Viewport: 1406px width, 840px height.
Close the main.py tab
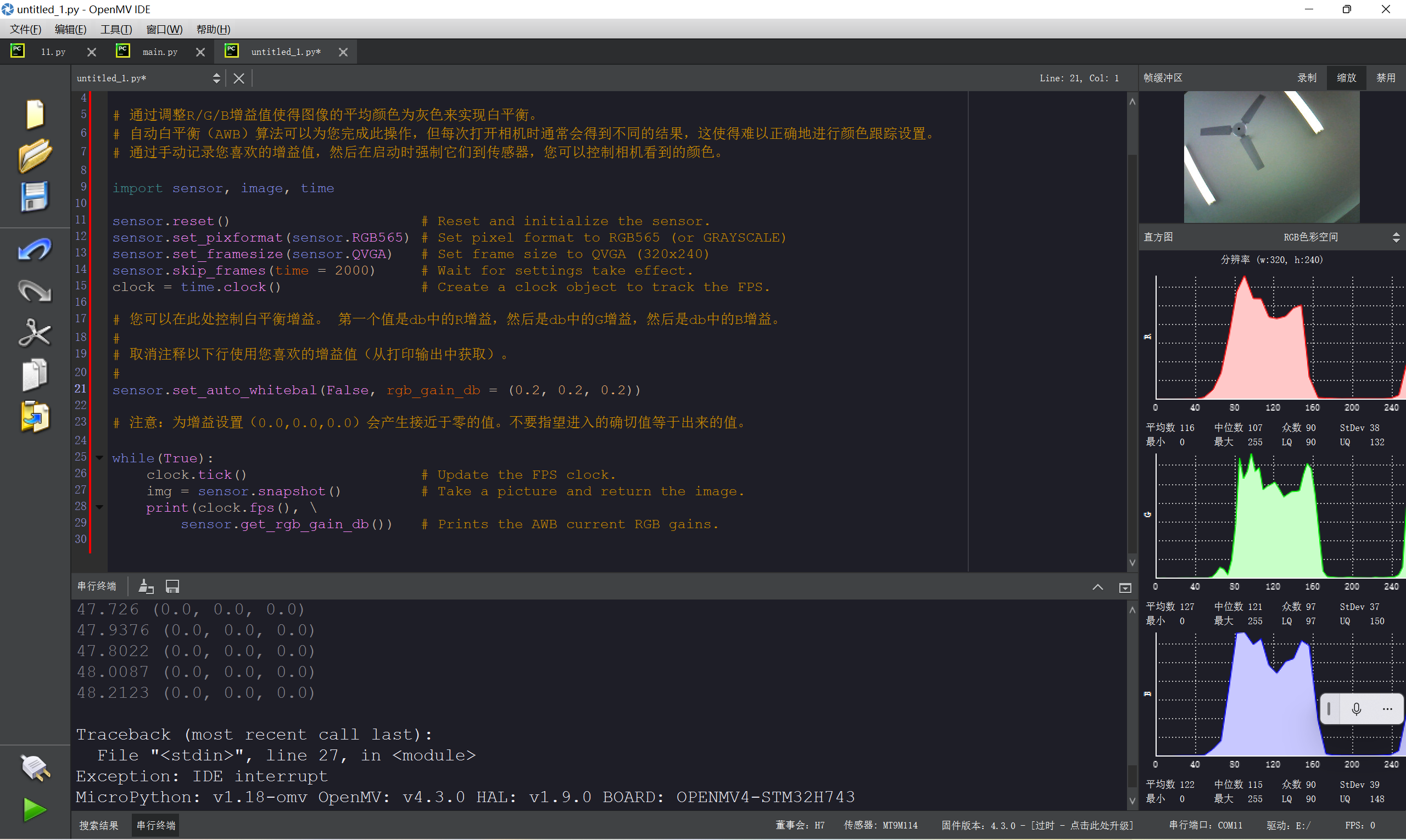200,52
